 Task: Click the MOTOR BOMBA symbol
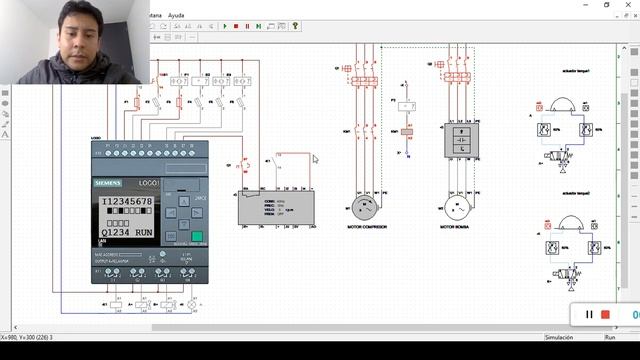tap(458, 208)
